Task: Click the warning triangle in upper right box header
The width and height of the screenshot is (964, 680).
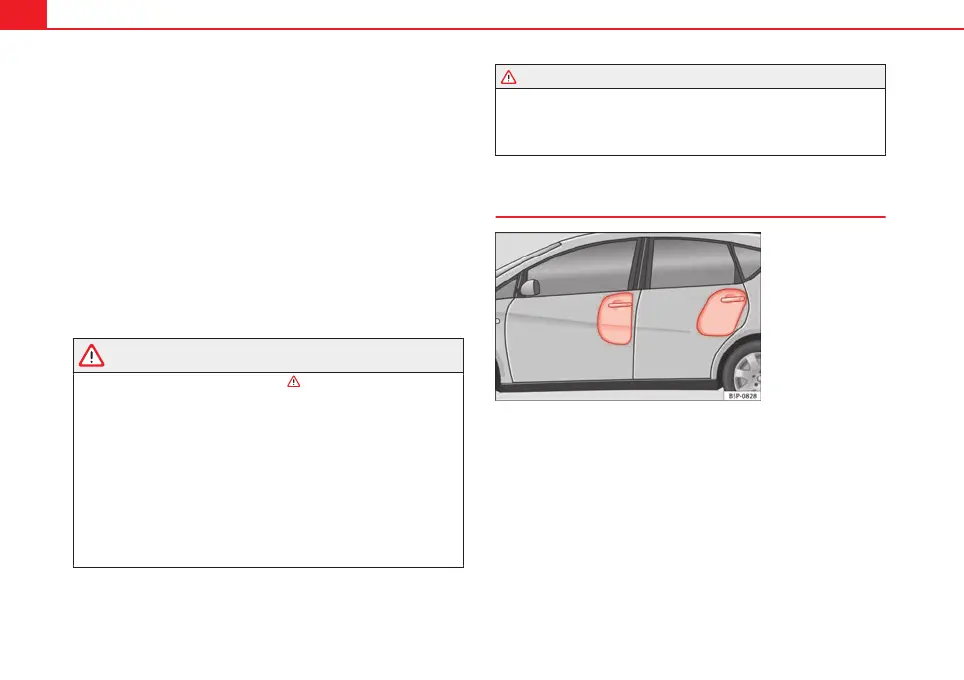Action: click(508, 77)
